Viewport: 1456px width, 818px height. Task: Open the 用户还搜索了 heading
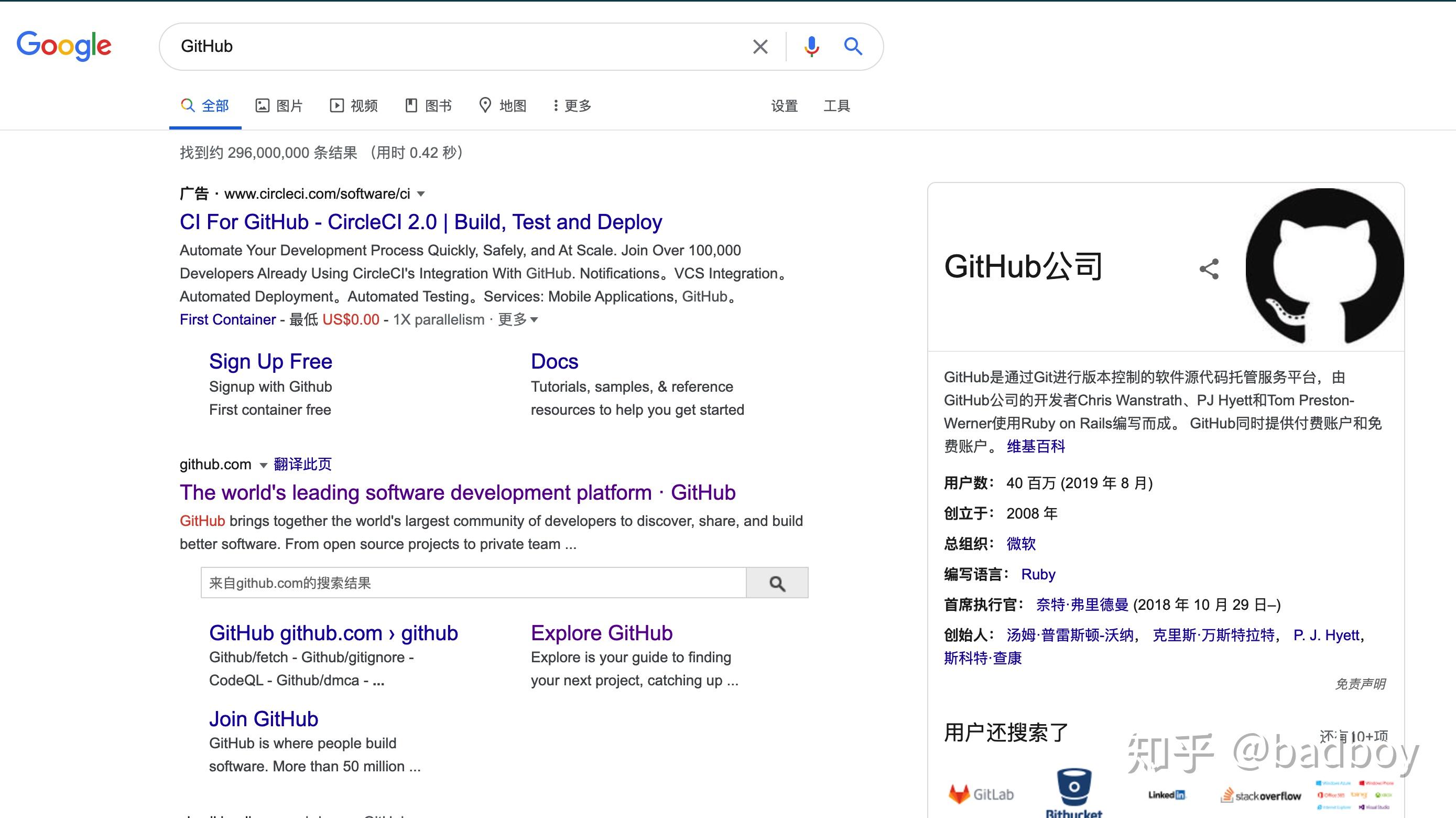coord(1006,733)
